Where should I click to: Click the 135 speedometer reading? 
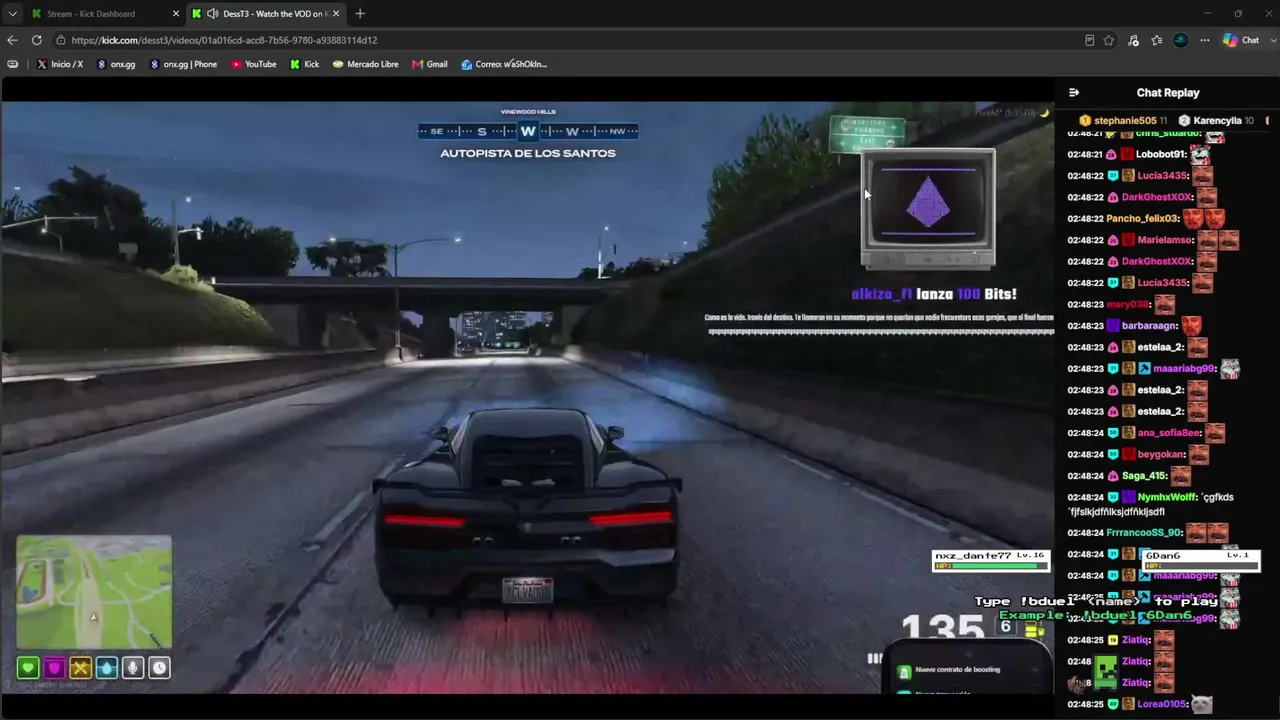pyautogui.click(x=943, y=630)
